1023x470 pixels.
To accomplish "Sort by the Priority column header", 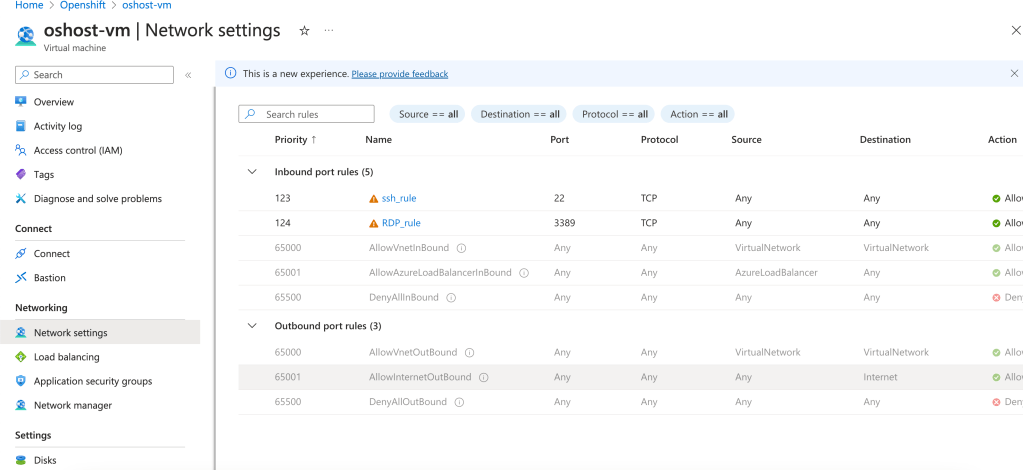I will point(296,140).
